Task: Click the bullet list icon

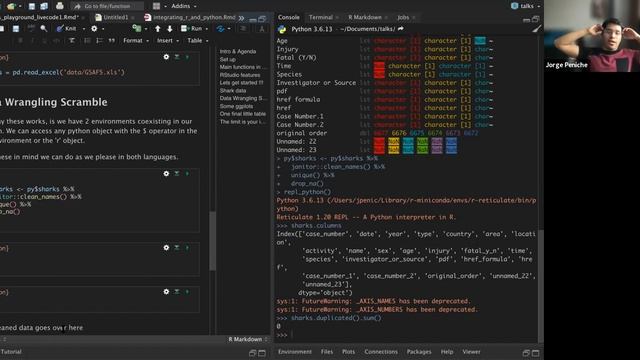Action: point(87,40)
